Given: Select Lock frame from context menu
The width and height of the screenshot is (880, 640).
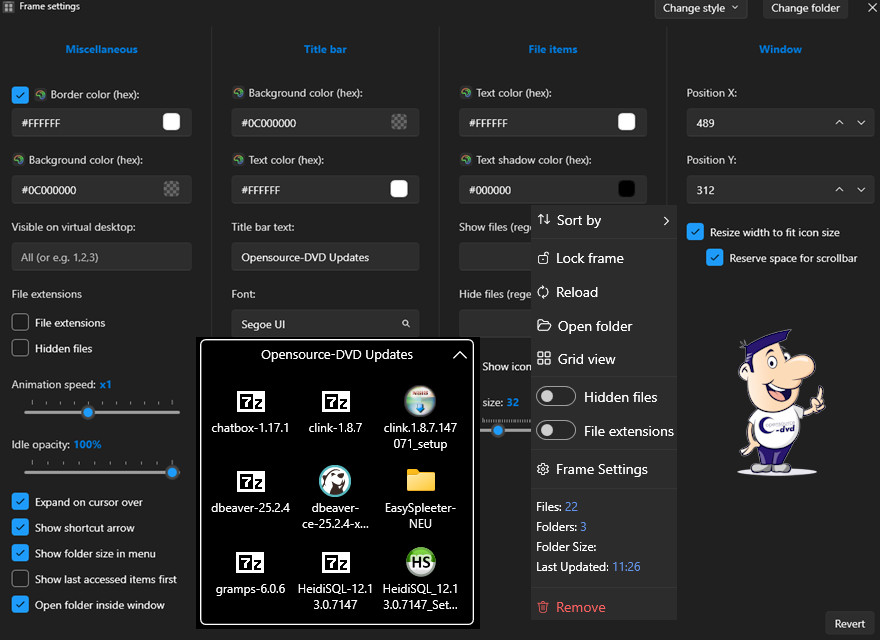Looking at the screenshot, I should pyautogui.click(x=589, y=258).
